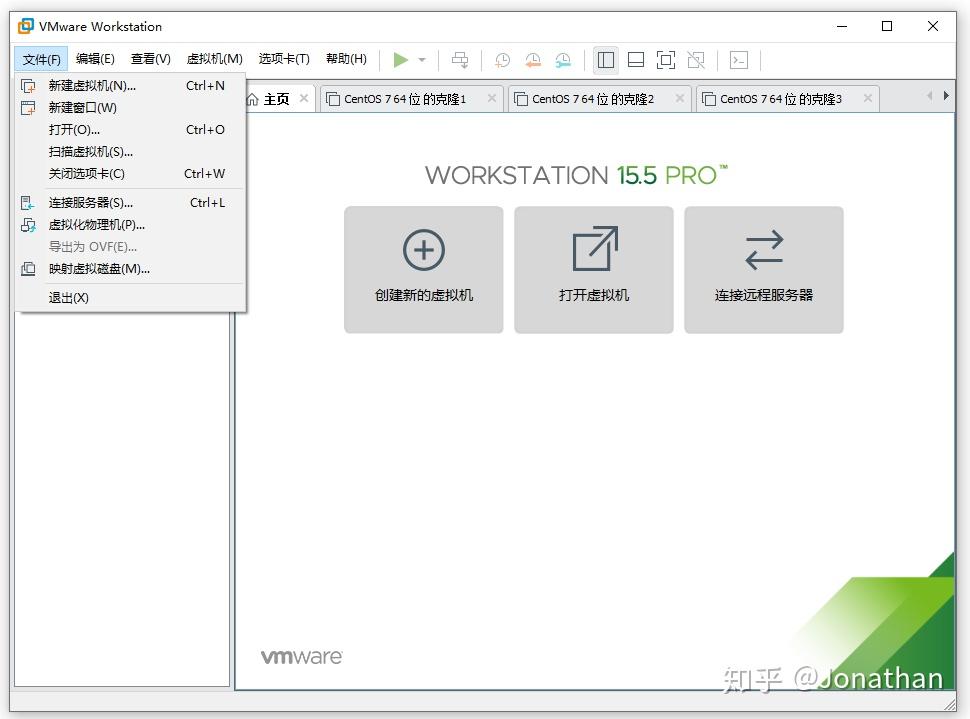The width and height of the screenshot is (970, 719).
Task: Close the 克隆3 tab
Action: coord(868,98)
